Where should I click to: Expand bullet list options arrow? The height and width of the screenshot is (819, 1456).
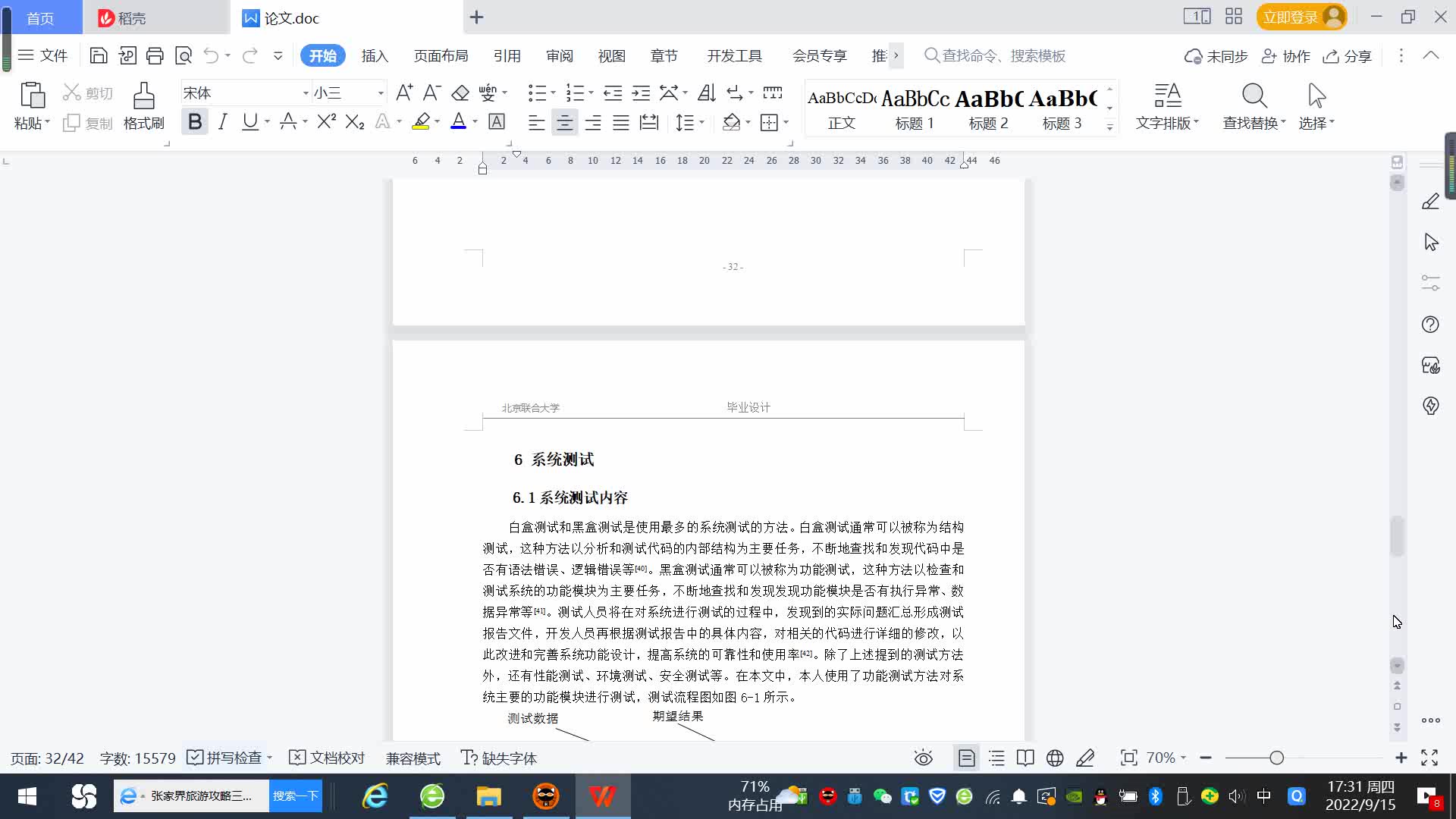[x=553, y=93]
